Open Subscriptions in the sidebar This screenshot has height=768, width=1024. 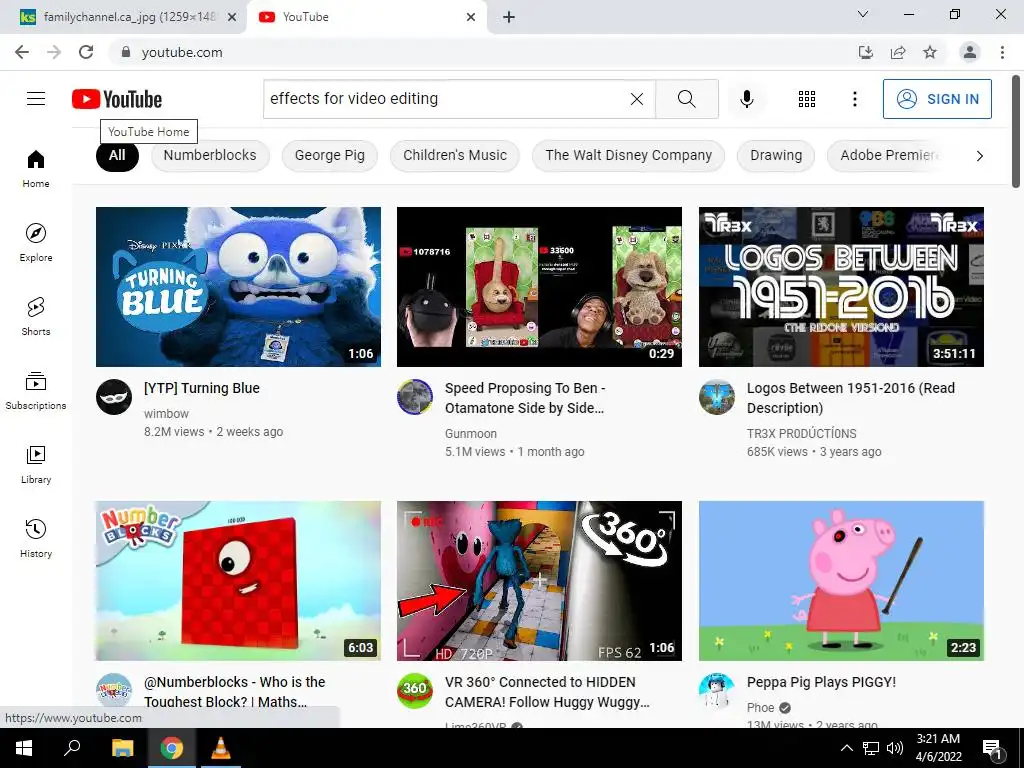(x=36, y=390)
